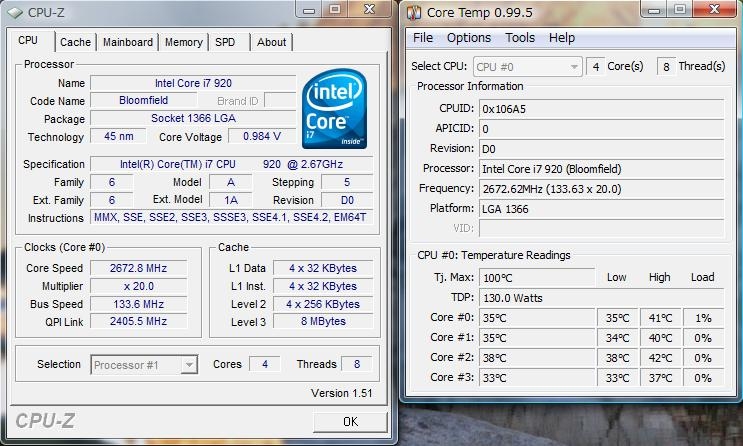Click the Frequency 2672.62MHz field

601,189
